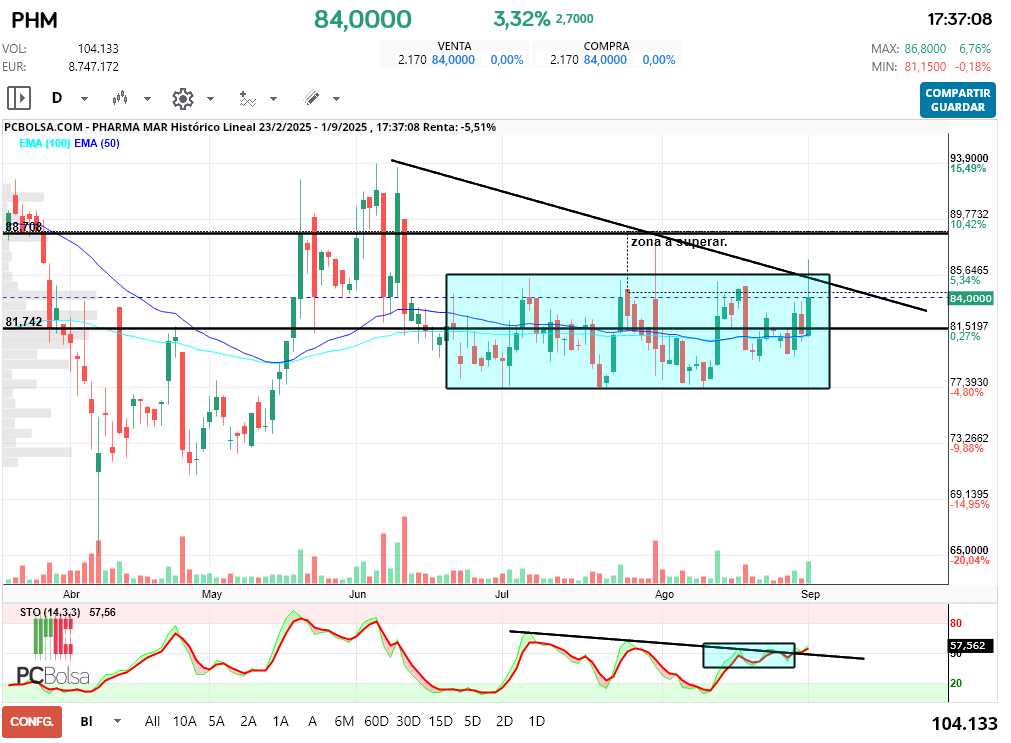Click the COMPARTIR GUARDAR button
This screenshot has height=743, width=1011.
coord(957,100)
